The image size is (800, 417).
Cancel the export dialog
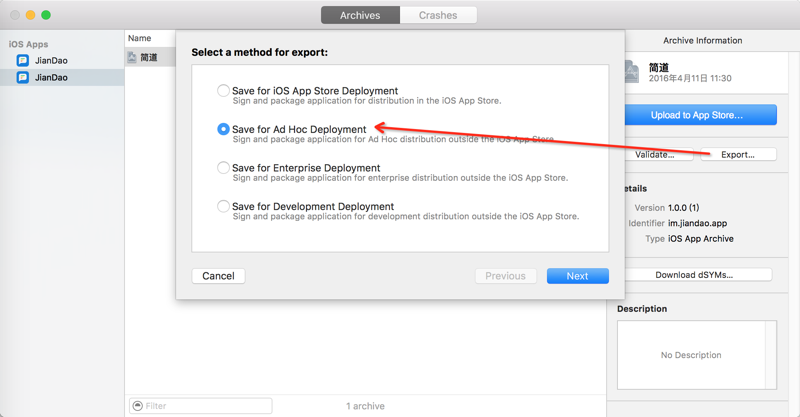coord(218,276)
